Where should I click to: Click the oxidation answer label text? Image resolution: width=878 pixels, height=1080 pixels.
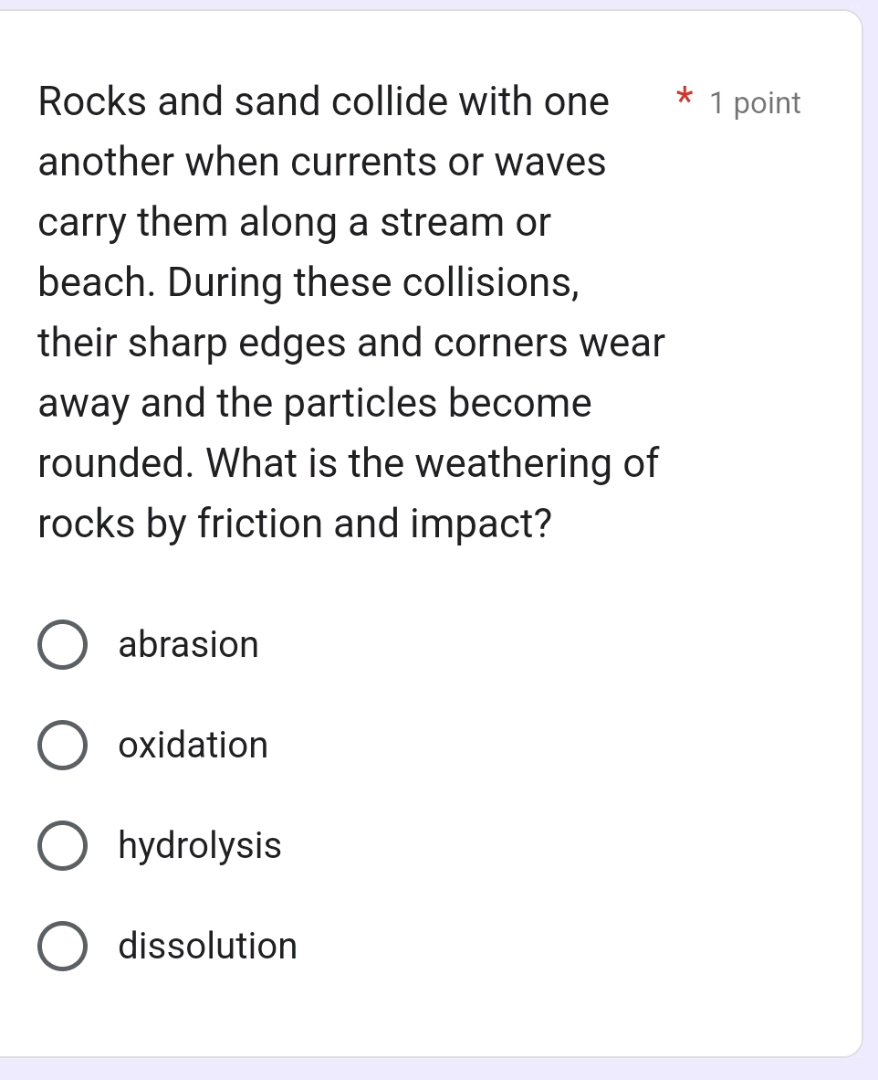[x=193, y=745]
